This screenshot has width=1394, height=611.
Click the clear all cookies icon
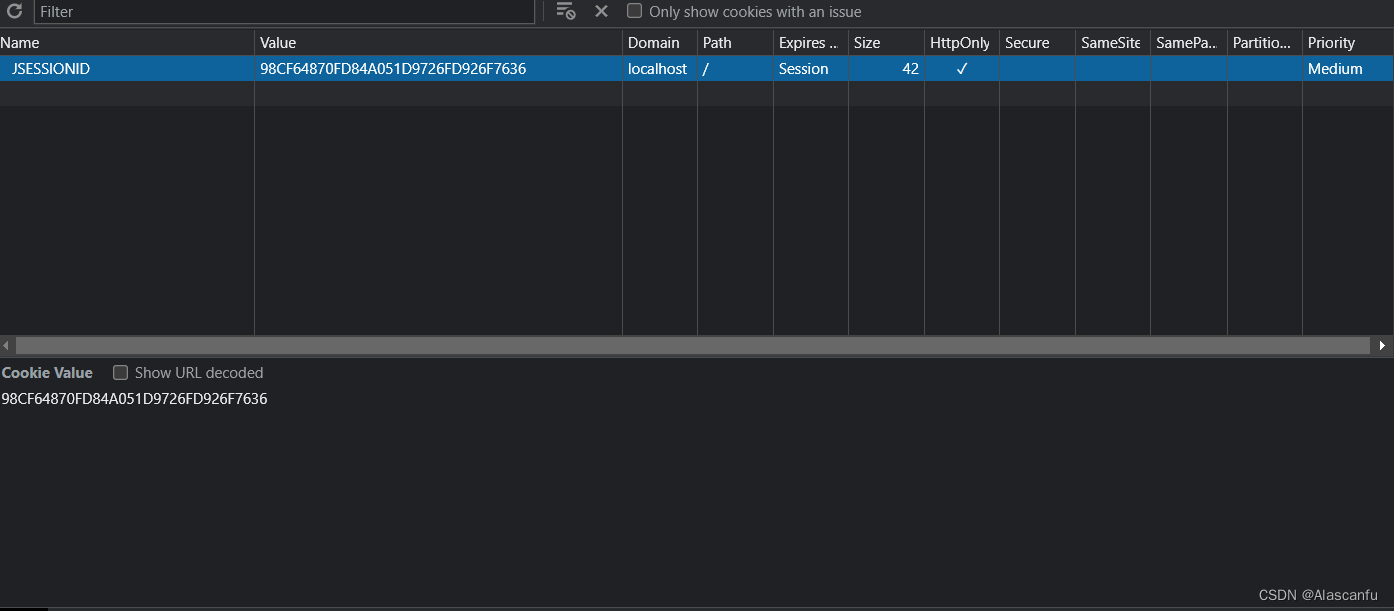566,11
